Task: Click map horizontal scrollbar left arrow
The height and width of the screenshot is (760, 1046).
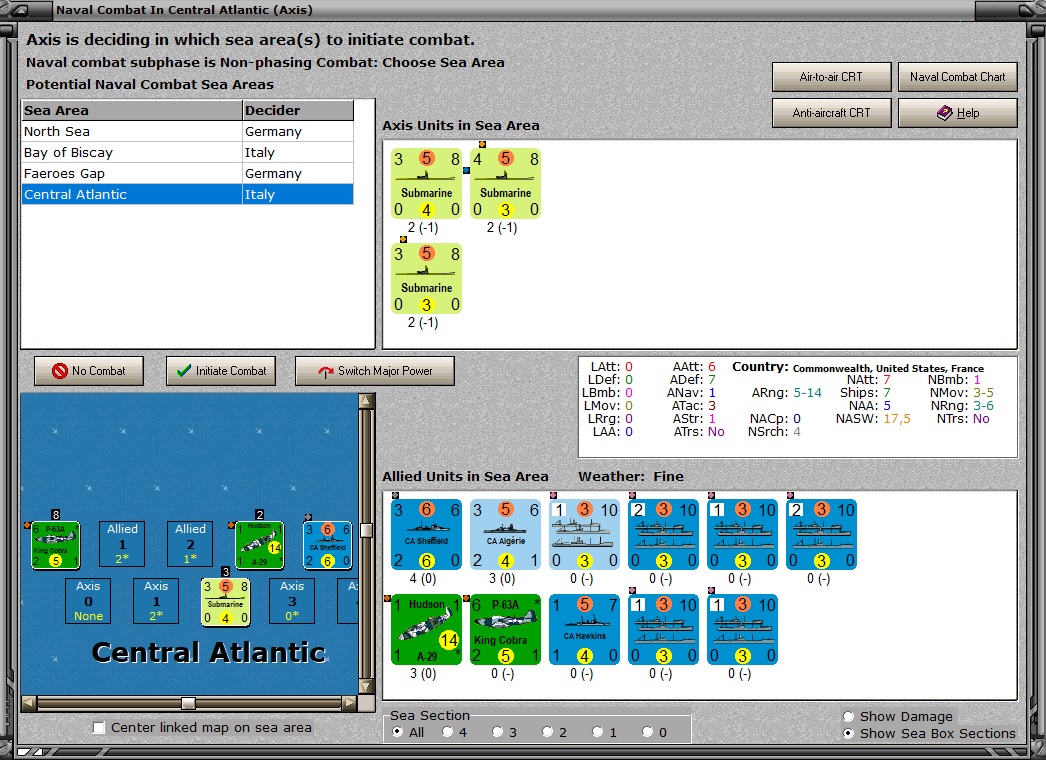Action: tap(29, 703)
